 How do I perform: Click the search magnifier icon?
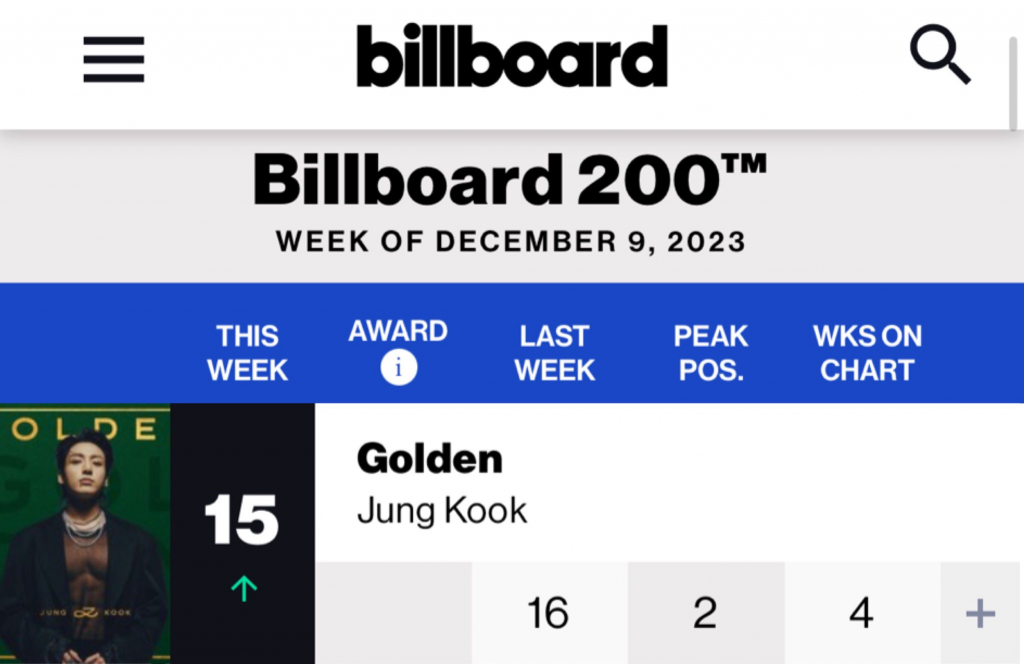940,55
